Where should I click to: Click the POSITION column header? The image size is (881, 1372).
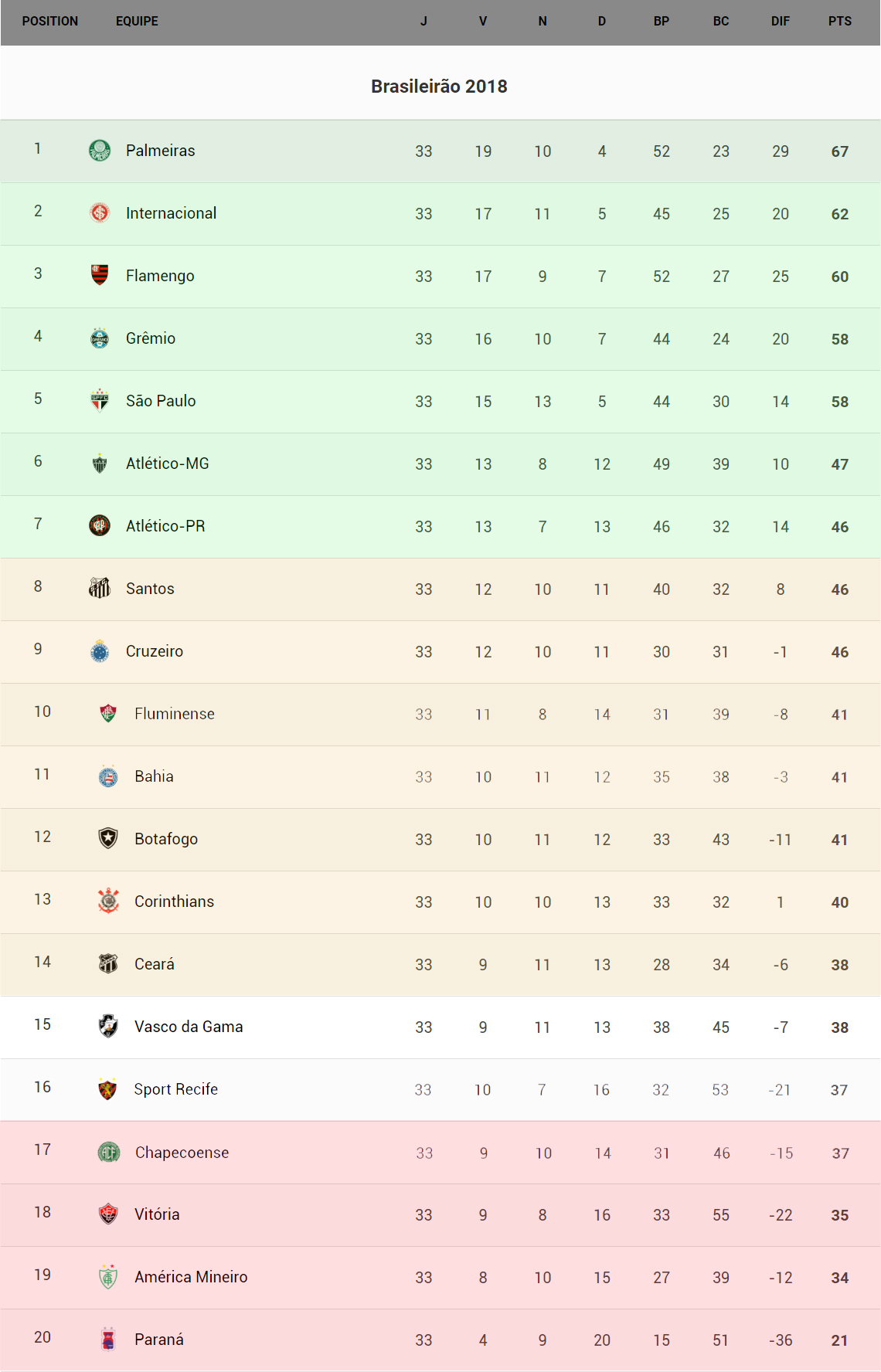click(50, 22)
